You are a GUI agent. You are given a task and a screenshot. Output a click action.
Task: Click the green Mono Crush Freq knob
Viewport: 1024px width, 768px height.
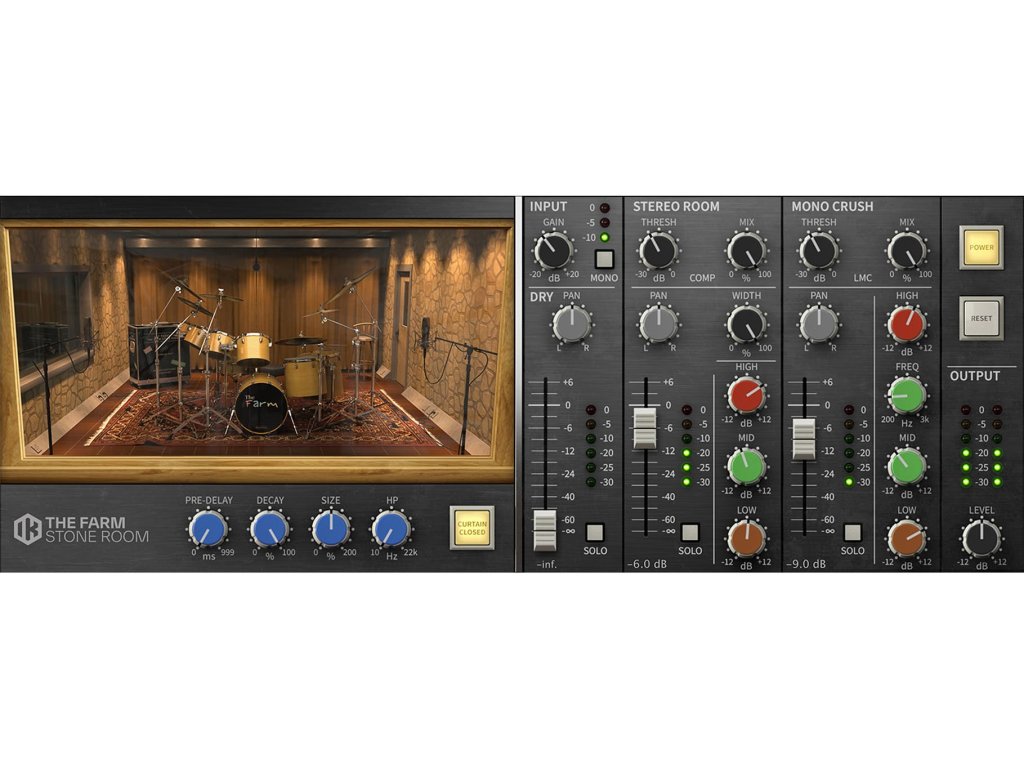[906, 396]
